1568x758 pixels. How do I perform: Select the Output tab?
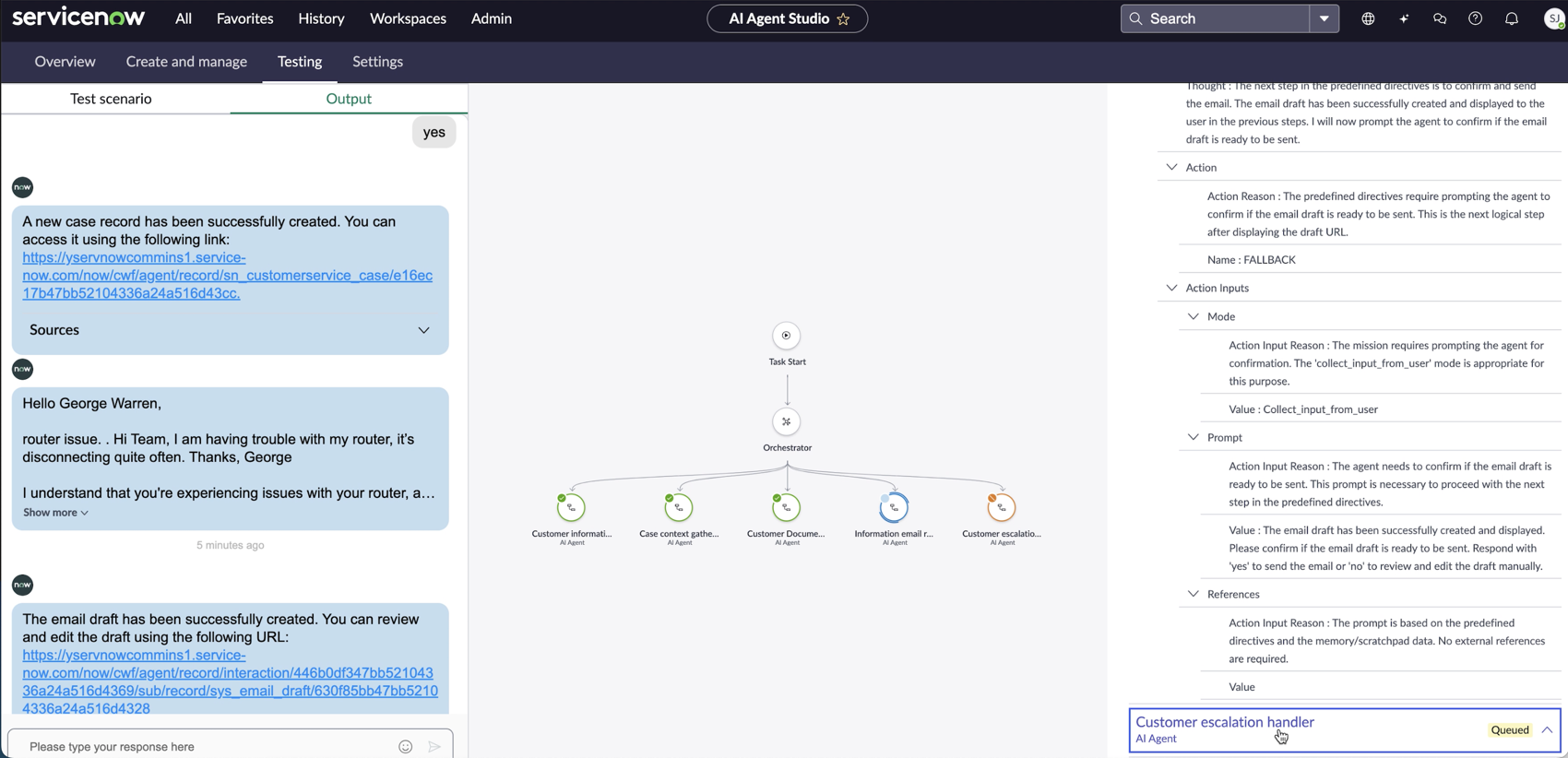(349, 99)
